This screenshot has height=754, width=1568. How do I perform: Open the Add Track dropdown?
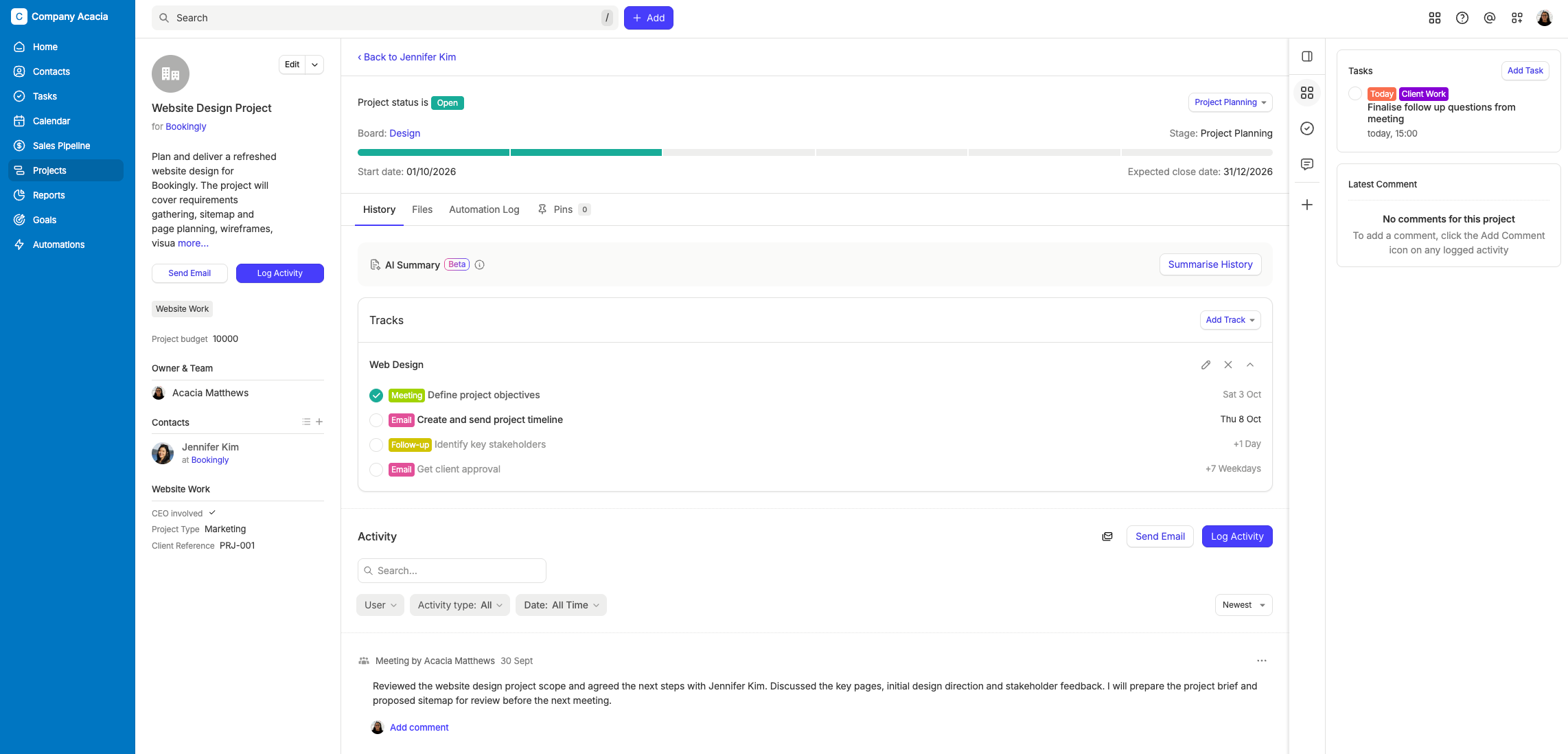pos(1230,320)
